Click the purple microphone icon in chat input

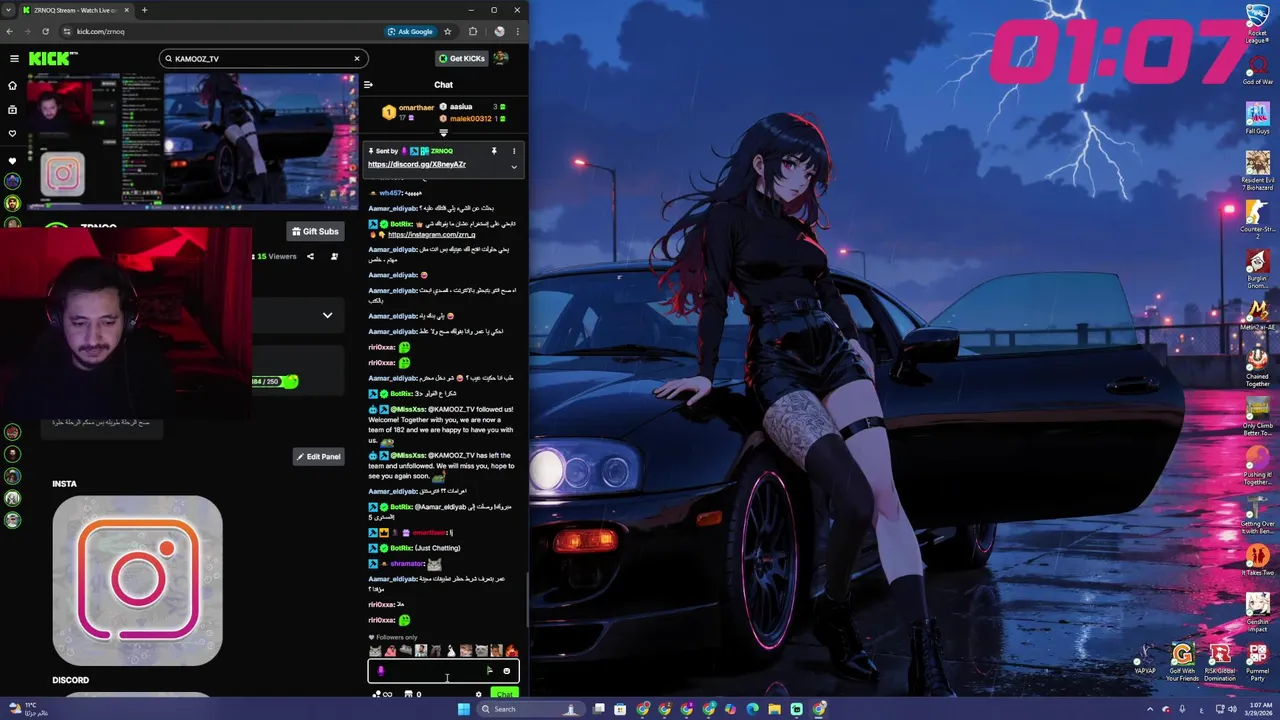(380, 671)
